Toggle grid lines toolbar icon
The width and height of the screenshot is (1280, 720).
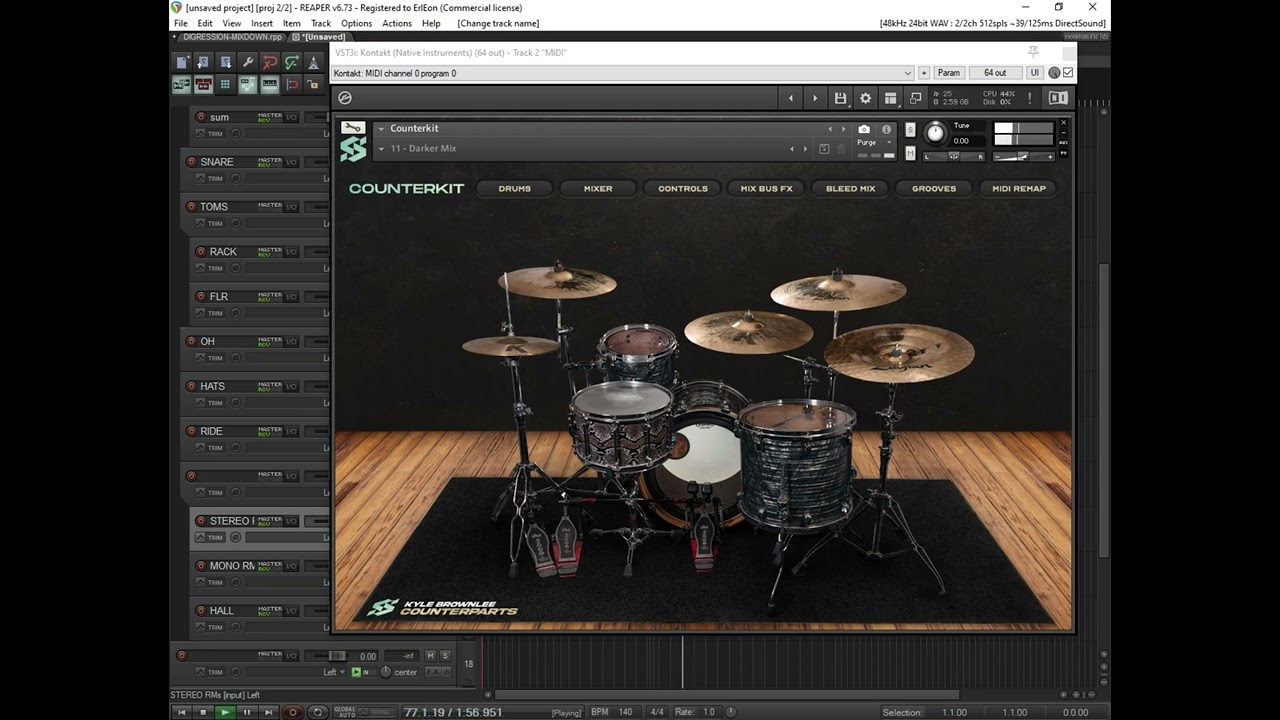pos(269,85)
